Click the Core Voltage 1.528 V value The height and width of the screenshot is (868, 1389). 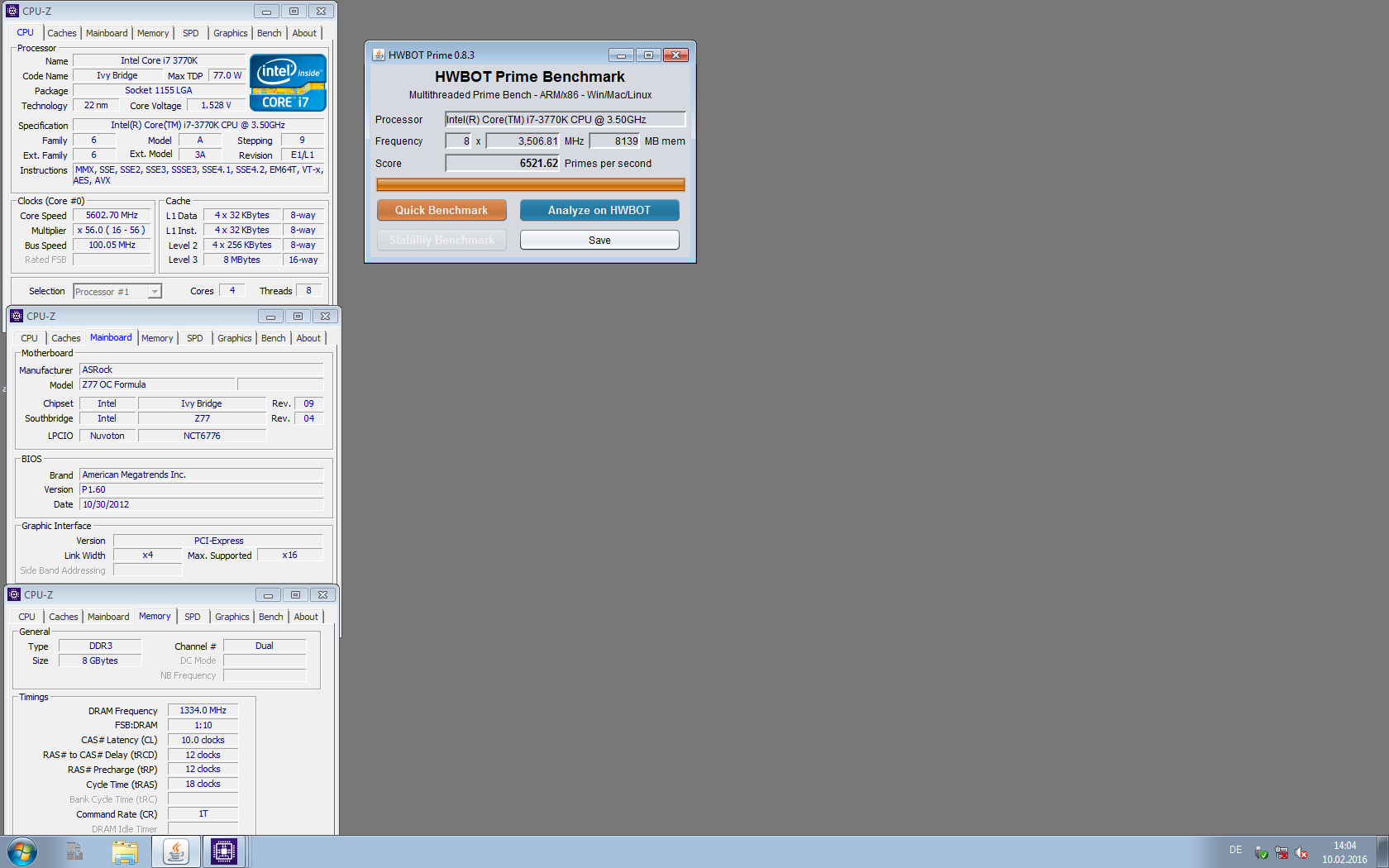click(x=216, y=105)
